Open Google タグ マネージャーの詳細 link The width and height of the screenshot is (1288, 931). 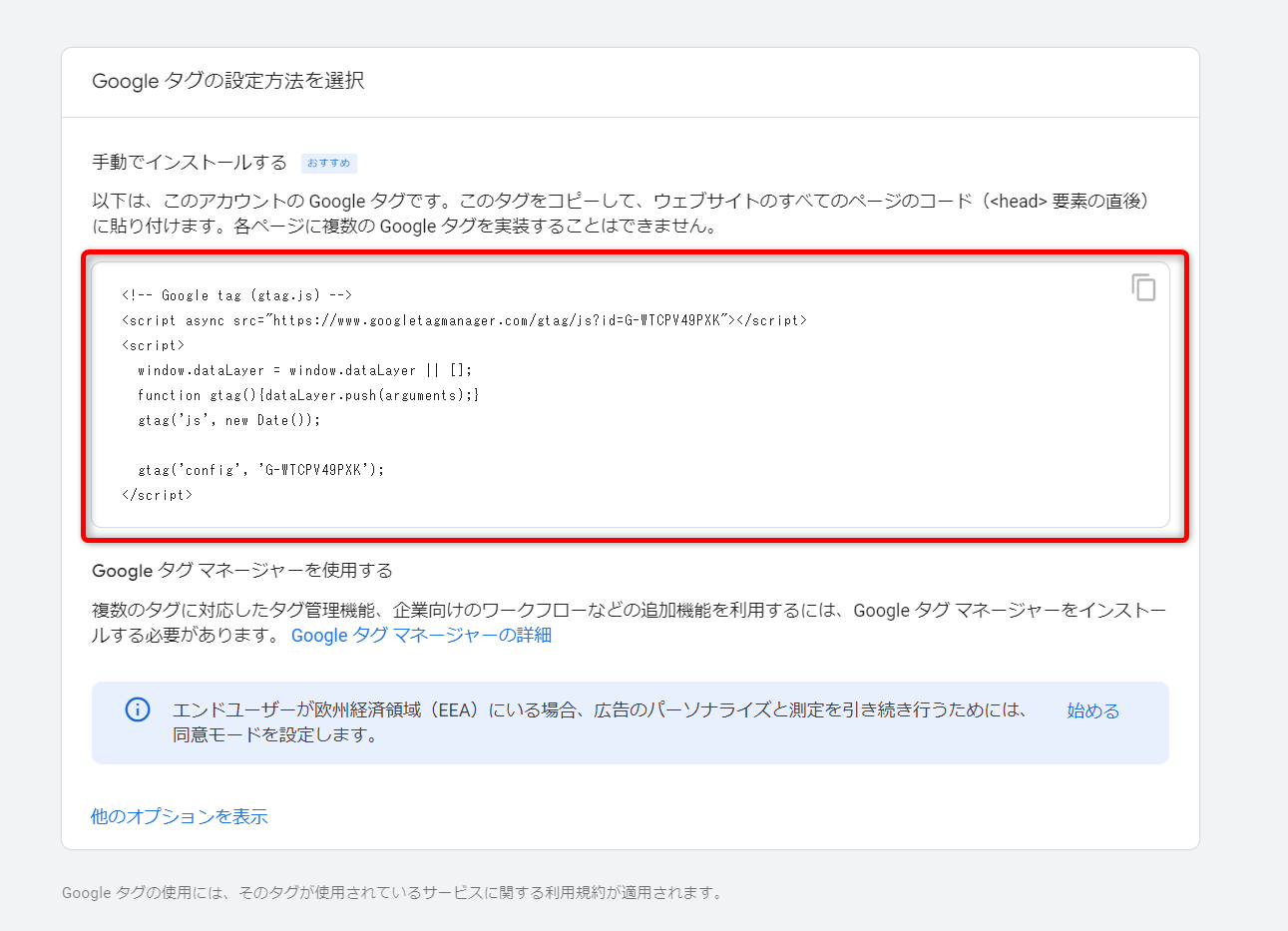pyautogui.click(x=421, y=636)
